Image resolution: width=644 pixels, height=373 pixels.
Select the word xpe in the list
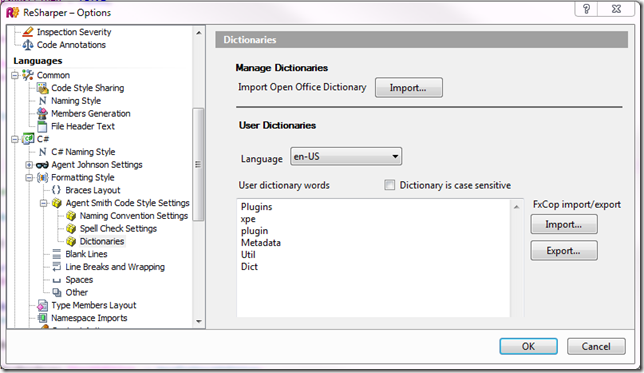click(x=248, y=219)
